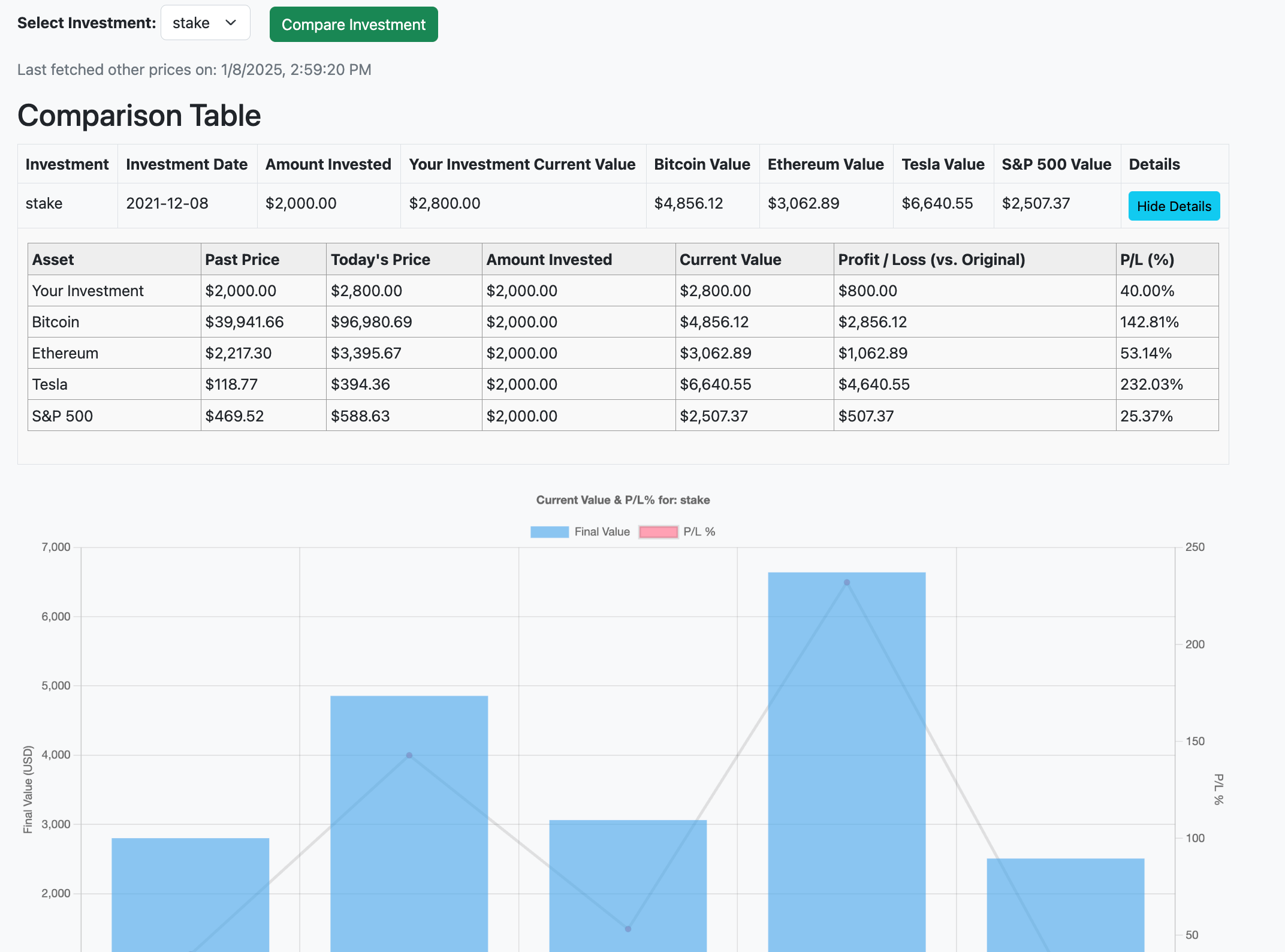Toggle Final Value legend swatch
This screenshot has height=952, width=1285.
[x=549, y=532]
